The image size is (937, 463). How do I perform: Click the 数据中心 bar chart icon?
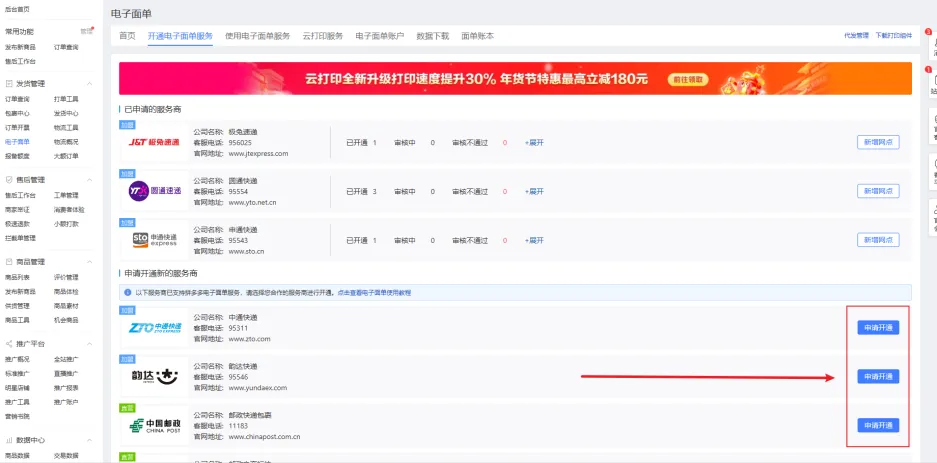[9, 440]
